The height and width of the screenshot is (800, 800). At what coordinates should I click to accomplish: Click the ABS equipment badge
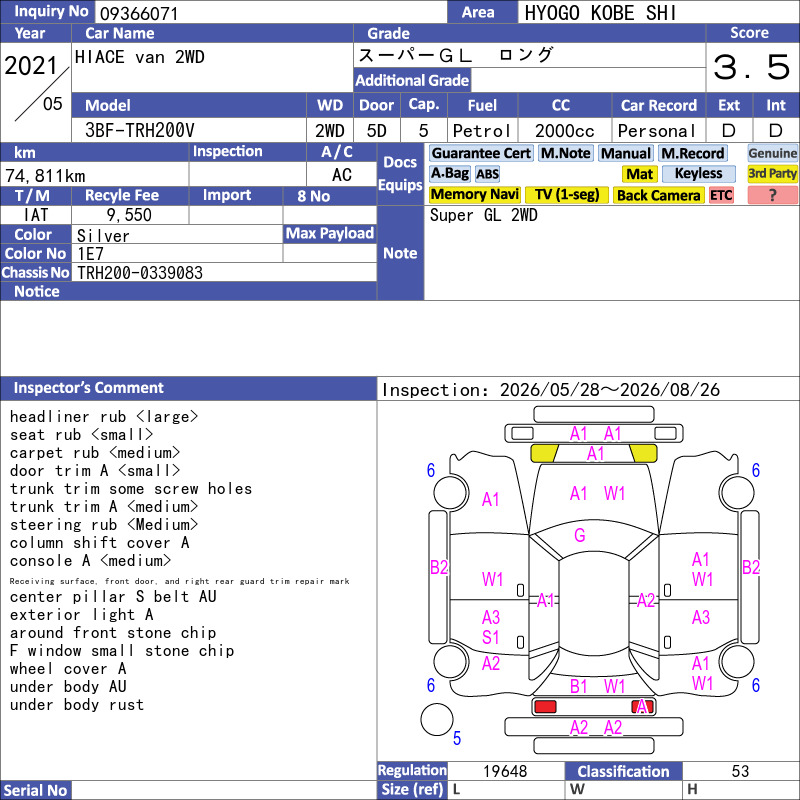tap(487, 174)
